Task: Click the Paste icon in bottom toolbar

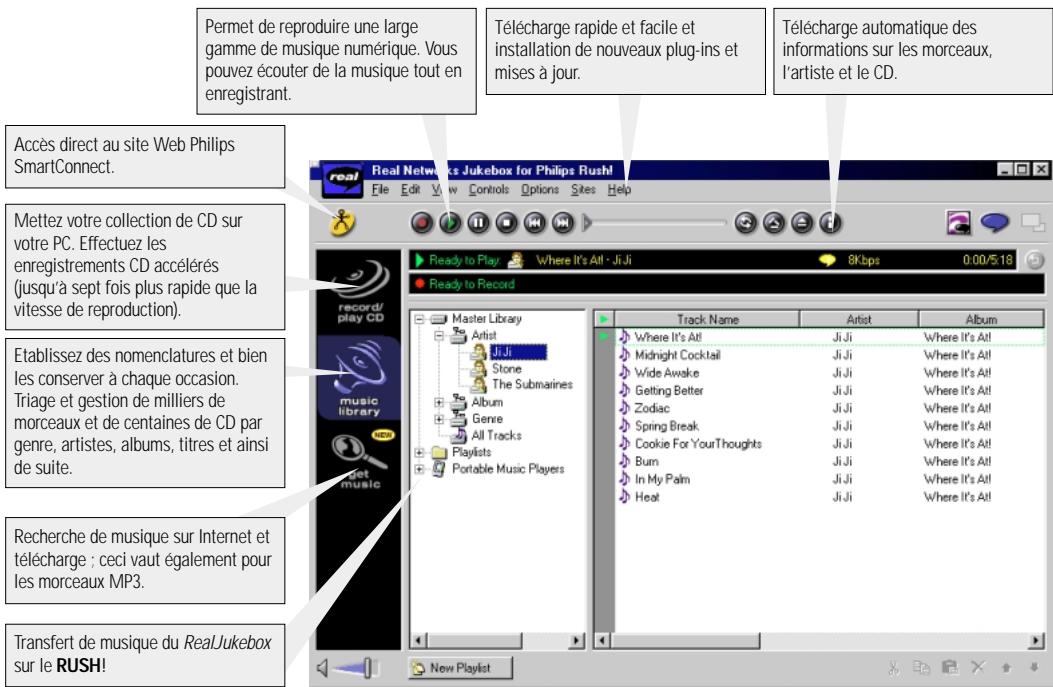Action: click(950, 668)
